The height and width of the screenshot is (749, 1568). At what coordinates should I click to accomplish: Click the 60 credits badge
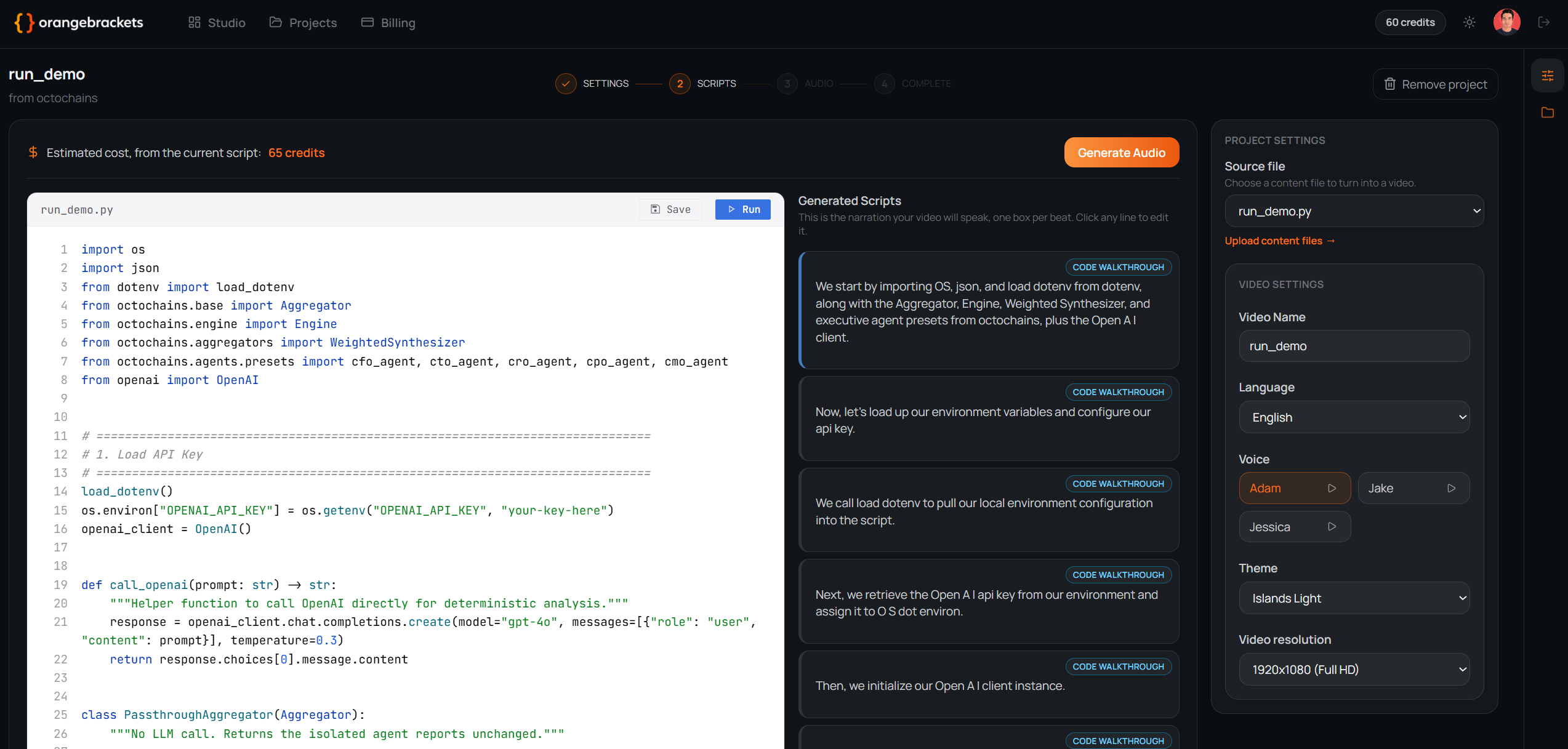tap(1410, 23)
